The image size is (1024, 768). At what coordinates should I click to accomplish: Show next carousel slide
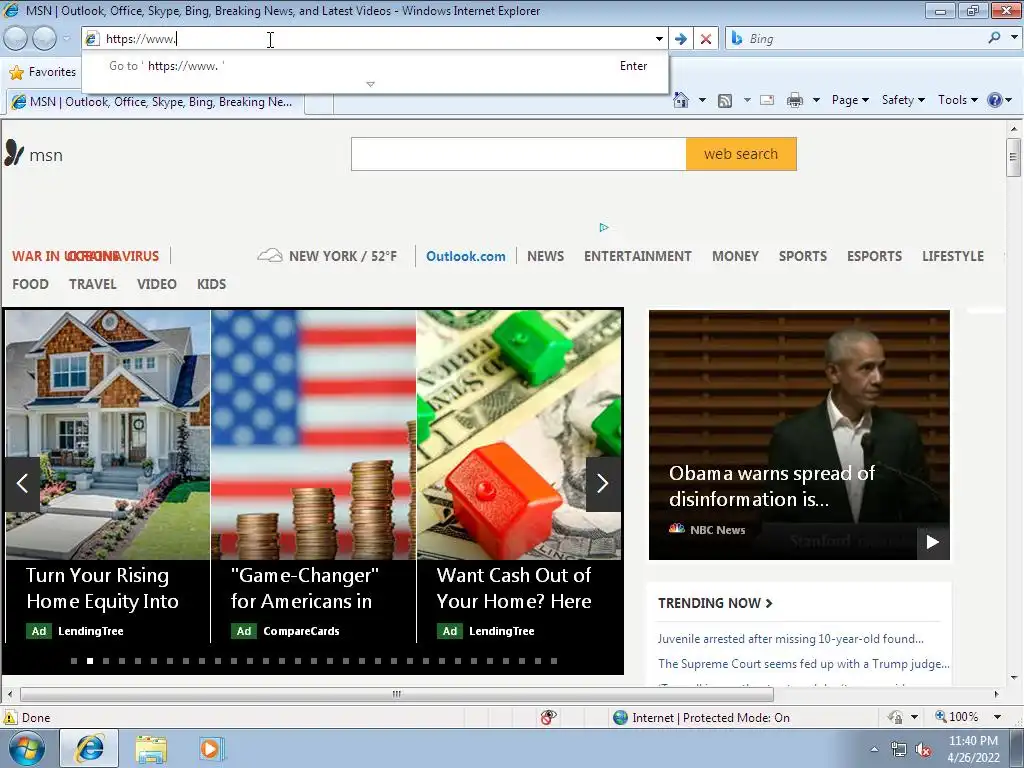click(603, 483)
